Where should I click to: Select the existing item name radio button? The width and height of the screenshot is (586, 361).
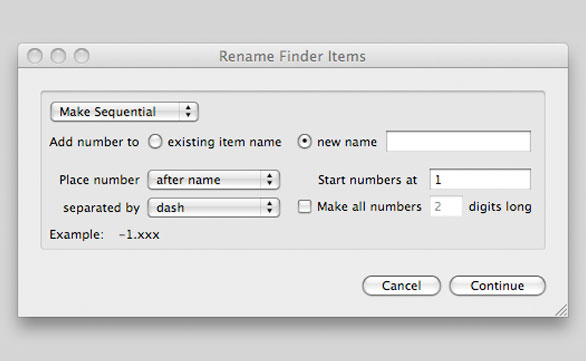click(155, 142)
